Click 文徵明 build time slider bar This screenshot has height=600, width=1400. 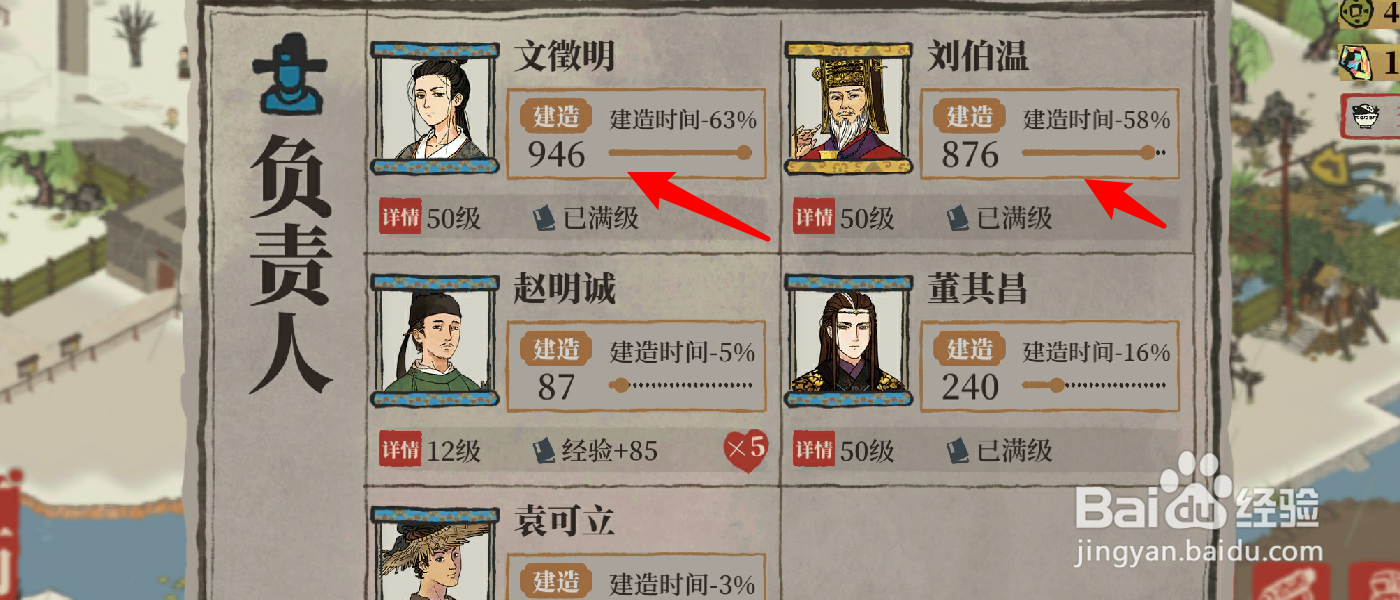[x=680, y=153]
